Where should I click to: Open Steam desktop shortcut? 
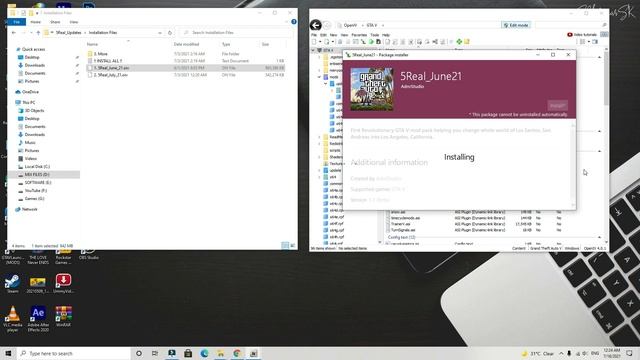pos(13,284)
